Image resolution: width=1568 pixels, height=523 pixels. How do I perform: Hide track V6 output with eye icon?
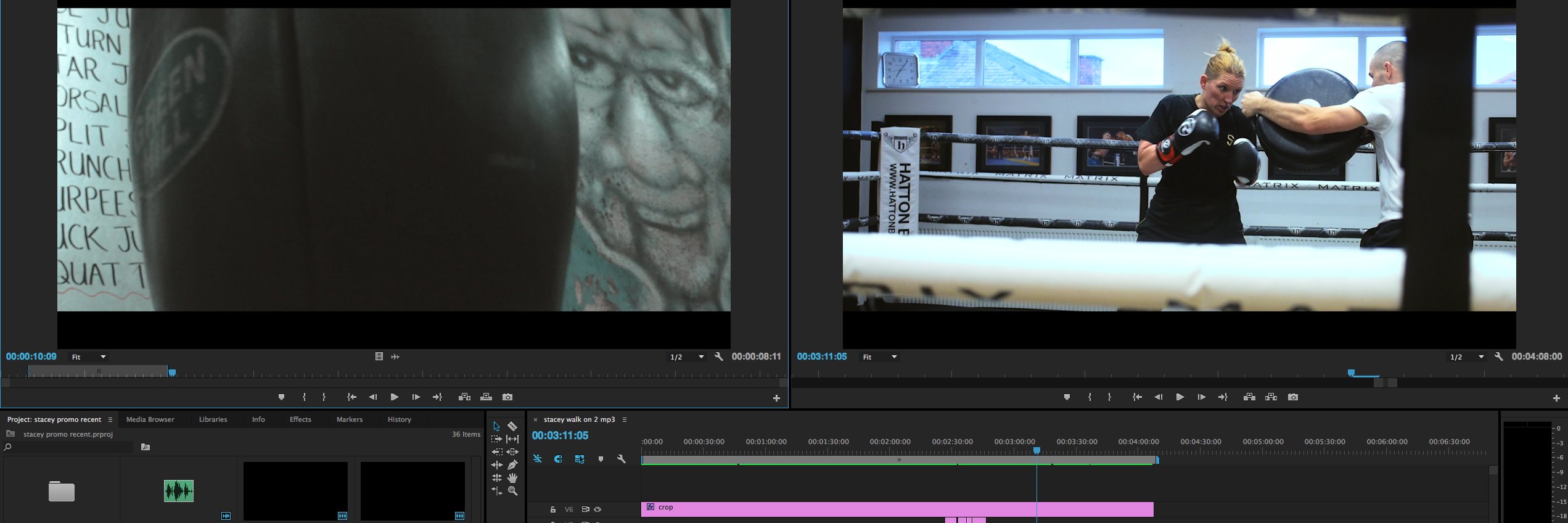pyautogui.click(x=597, y=509)
